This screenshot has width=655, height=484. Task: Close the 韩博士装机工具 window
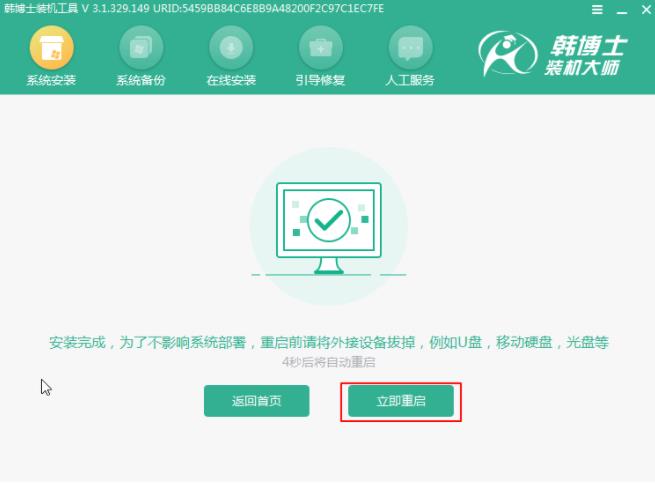(646, 9)
